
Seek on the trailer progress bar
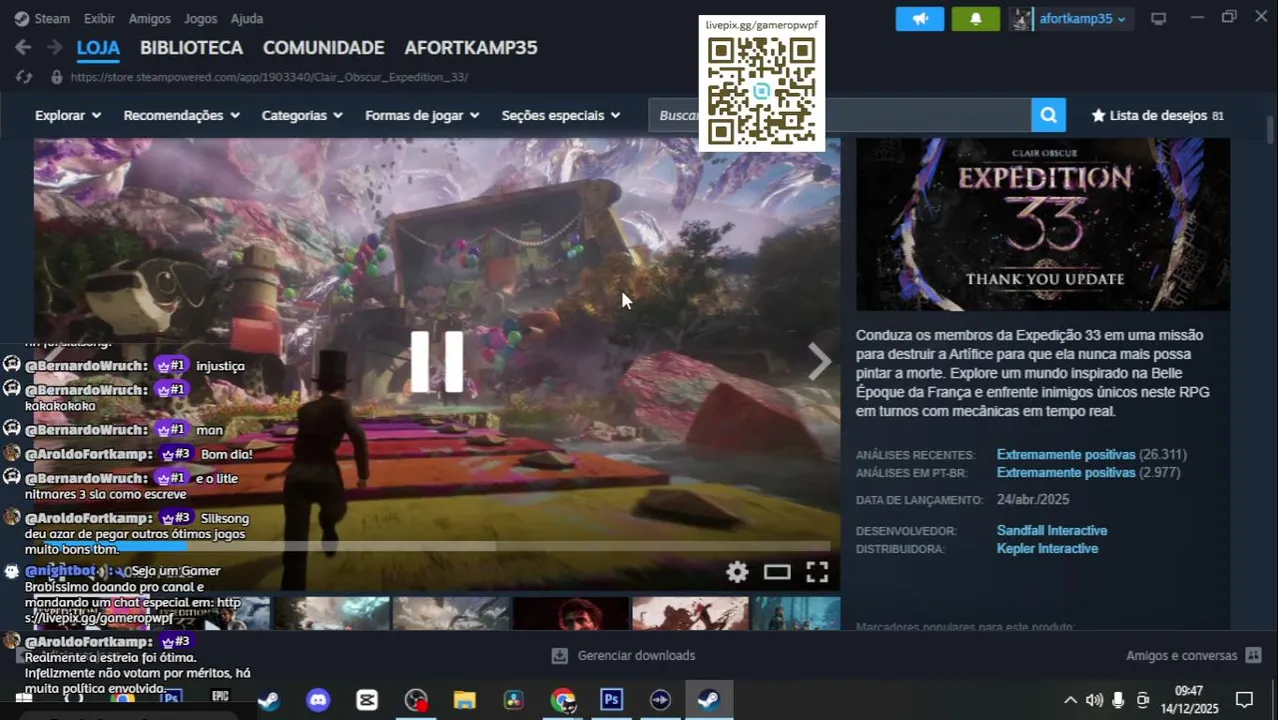(437, 546)
